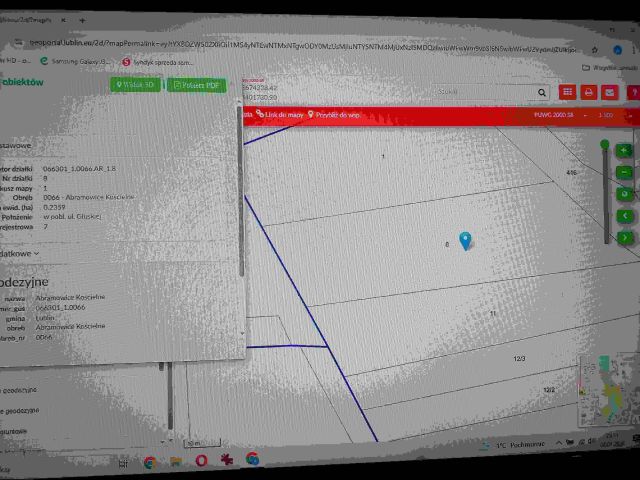The width and height of the screenshot is (640, 480).
Task: Show hidden system tray icons chevron
Action: (x=558, y=443)
